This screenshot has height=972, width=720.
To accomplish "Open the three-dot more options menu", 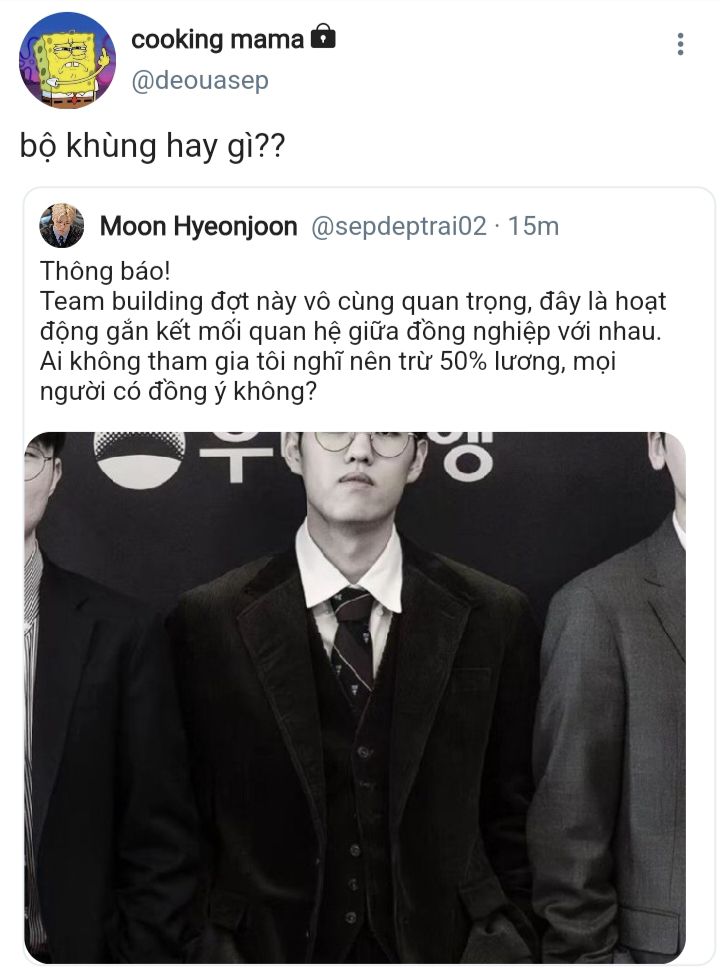I will click(680, 44).
